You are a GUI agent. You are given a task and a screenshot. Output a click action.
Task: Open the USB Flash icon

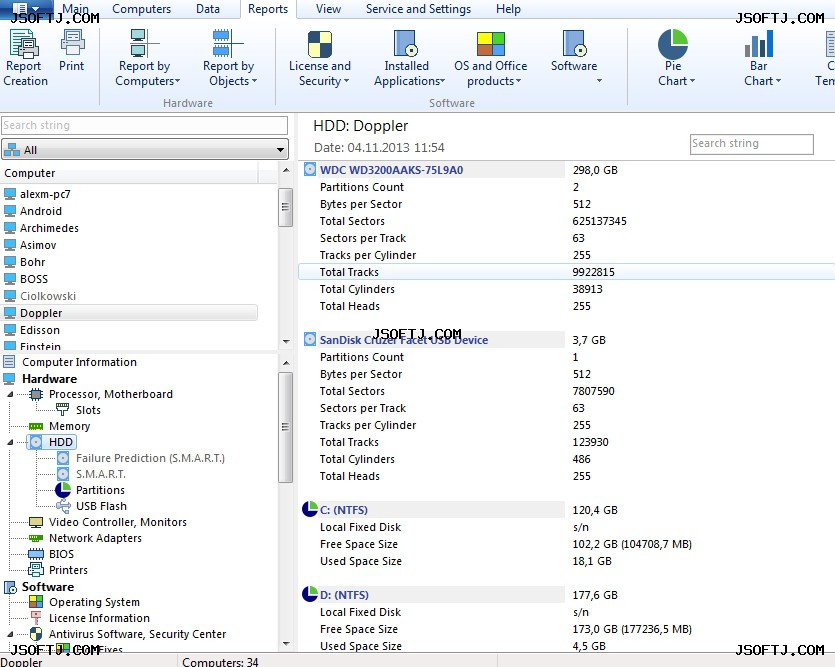tap(63, 506)
